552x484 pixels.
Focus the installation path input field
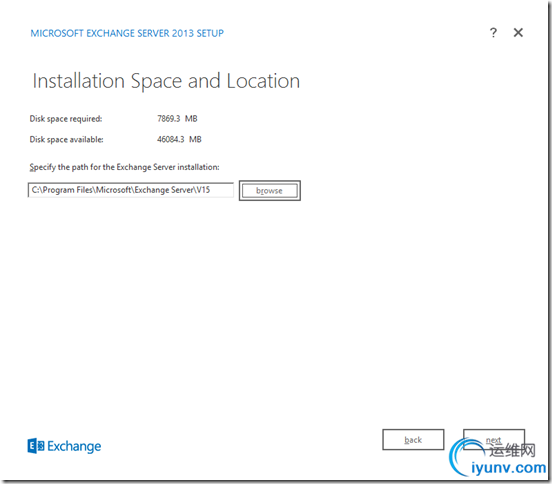point(131,190)
